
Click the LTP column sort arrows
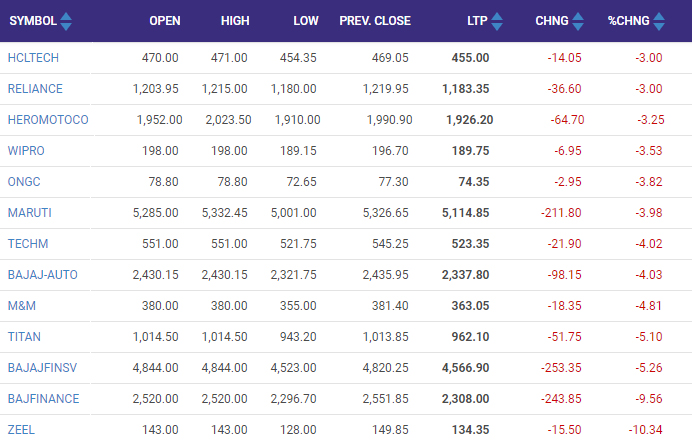point(497,21)
